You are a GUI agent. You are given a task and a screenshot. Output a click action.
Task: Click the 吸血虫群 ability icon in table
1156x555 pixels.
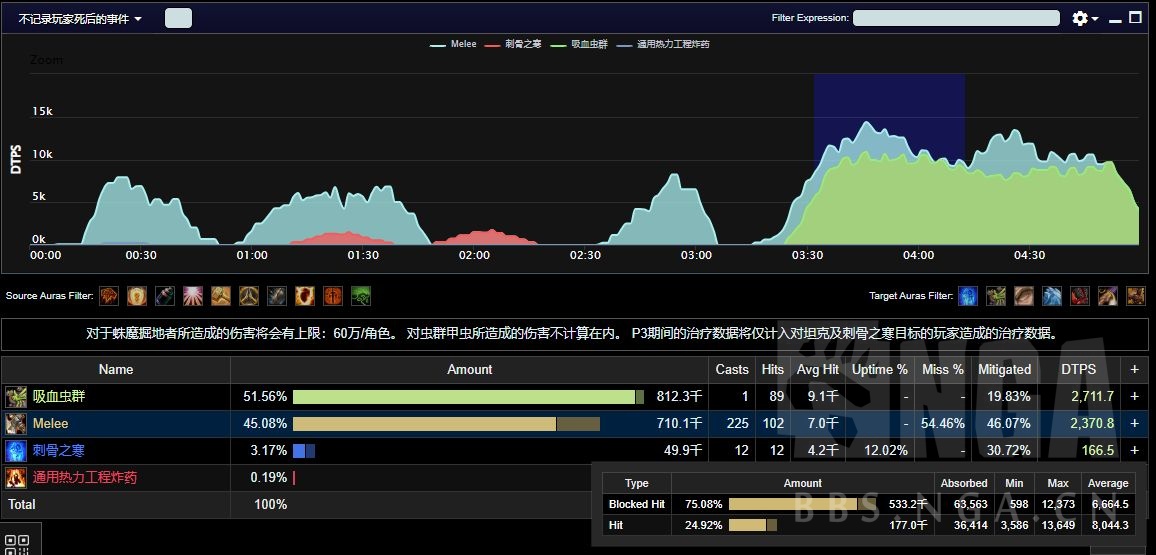pos(15,397)
